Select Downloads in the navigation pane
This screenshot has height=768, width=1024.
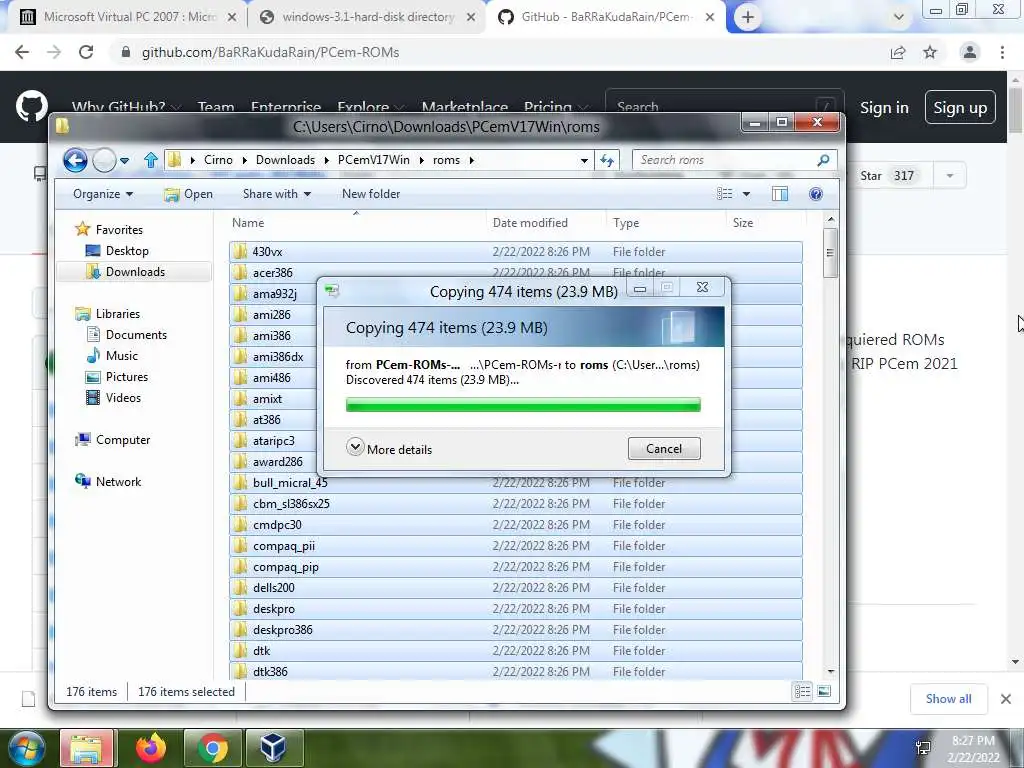(x=133, y=272)
